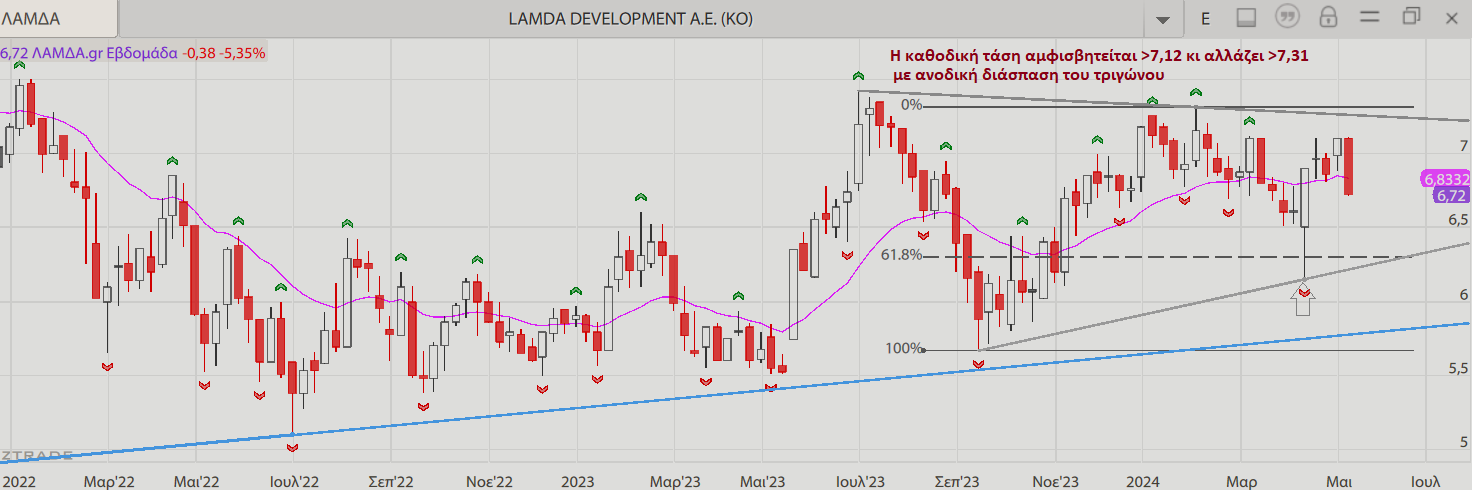The width and height of the screenshot is (1472, 490).
Task: Click the ΛΑΜΔΑ symbol input field
Action: click(x=58, y=18)
